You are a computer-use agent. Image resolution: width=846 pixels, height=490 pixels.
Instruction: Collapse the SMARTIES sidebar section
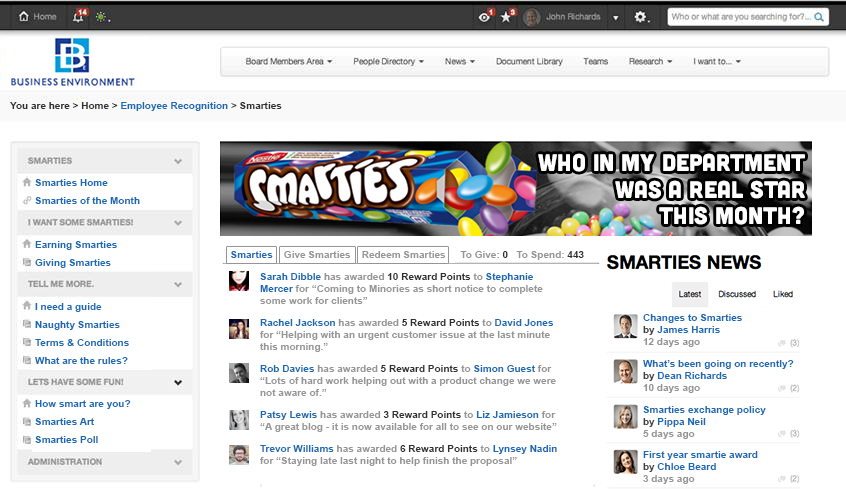(178, 161)
